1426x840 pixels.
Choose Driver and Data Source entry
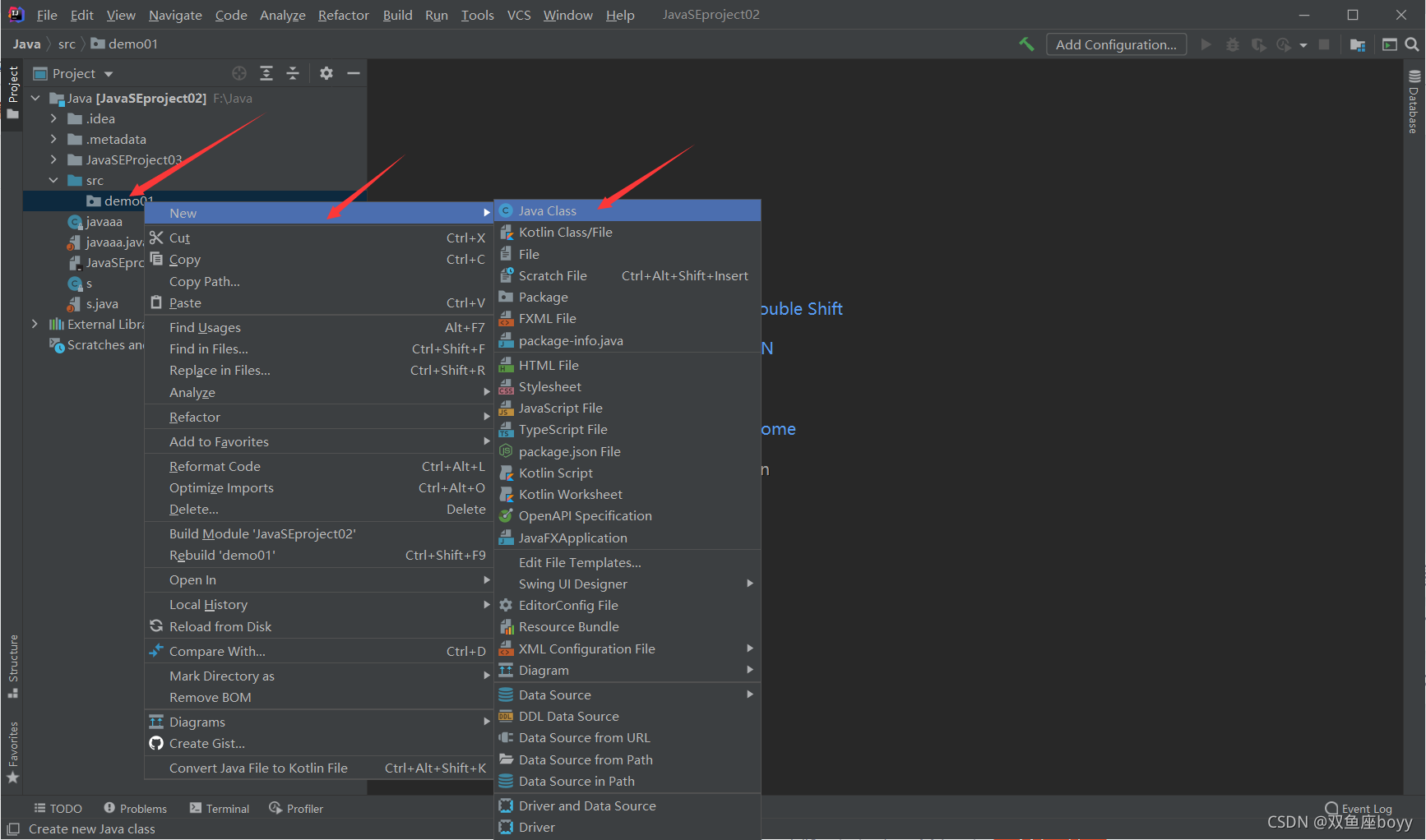pyautogui.click(x=627, y=805)
